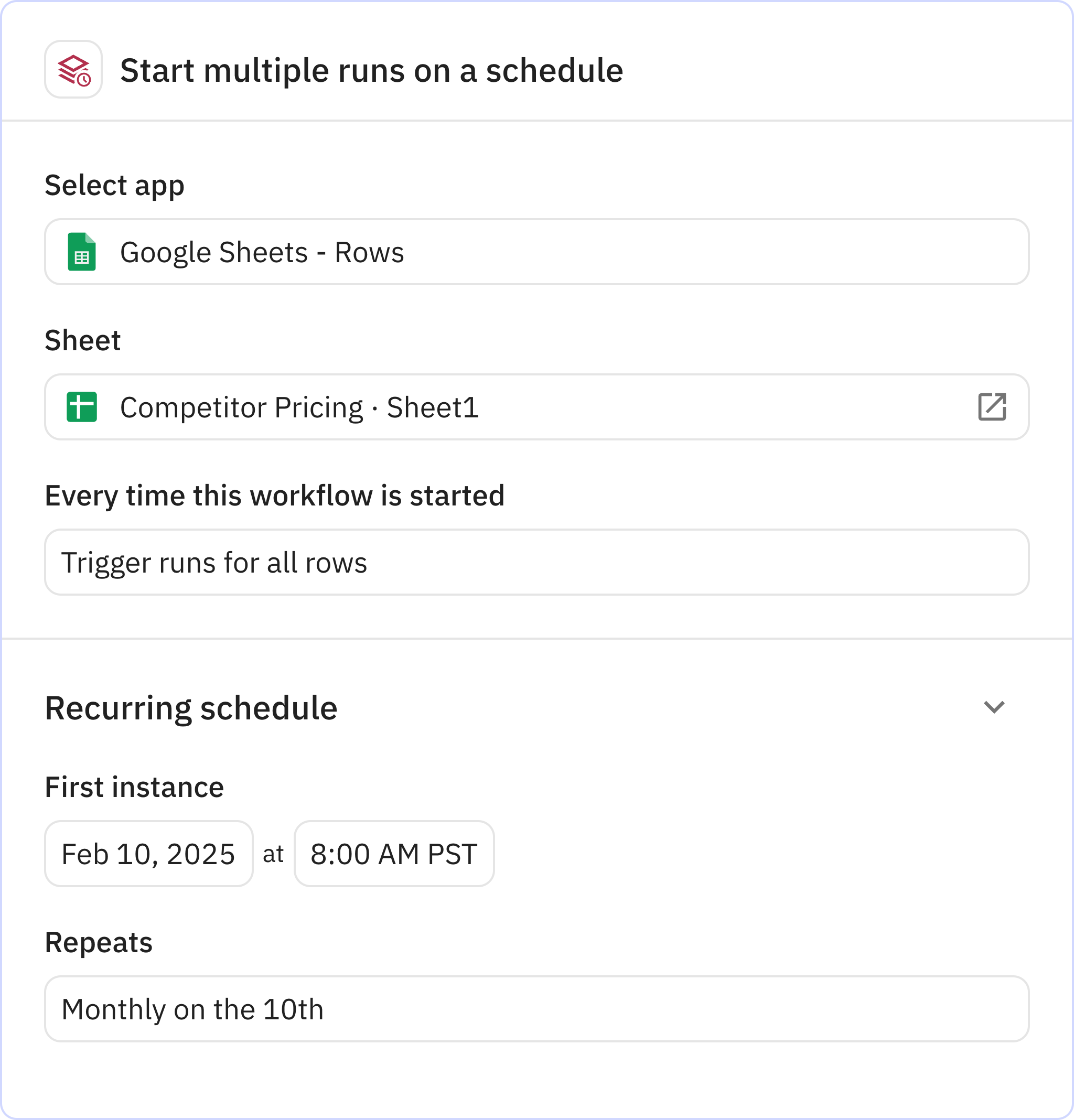Image resolution: width=1074 pixels, height=1120 pixels.
Task: Open the Trigger runs for all rows dropdown
Action: click(x=536, y=562)
